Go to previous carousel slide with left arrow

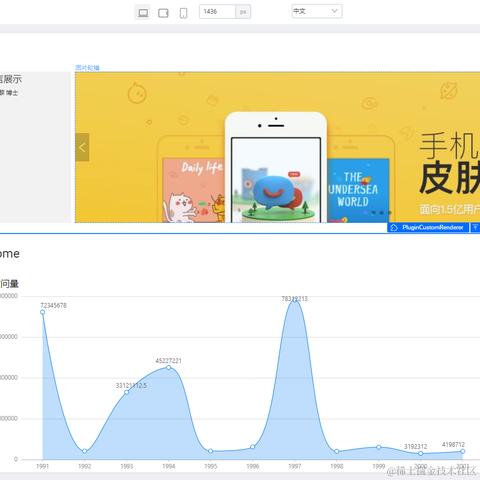[x=82, y=147]
